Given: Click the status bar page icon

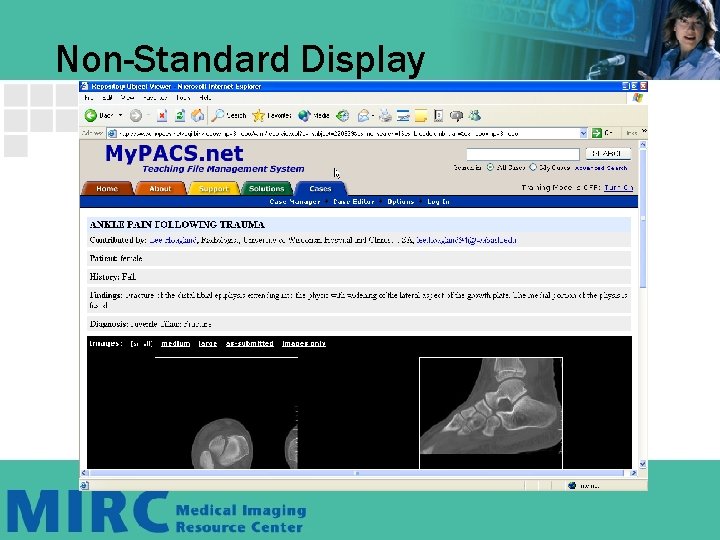Looking at the screenshot, I should (x=84, y=485).
